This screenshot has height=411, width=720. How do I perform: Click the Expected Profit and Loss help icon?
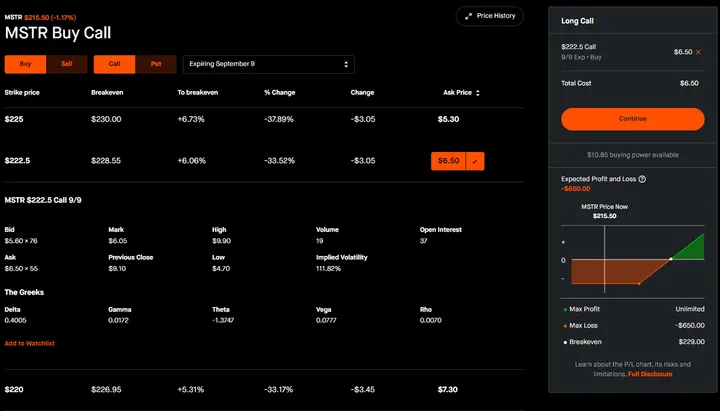642,179
